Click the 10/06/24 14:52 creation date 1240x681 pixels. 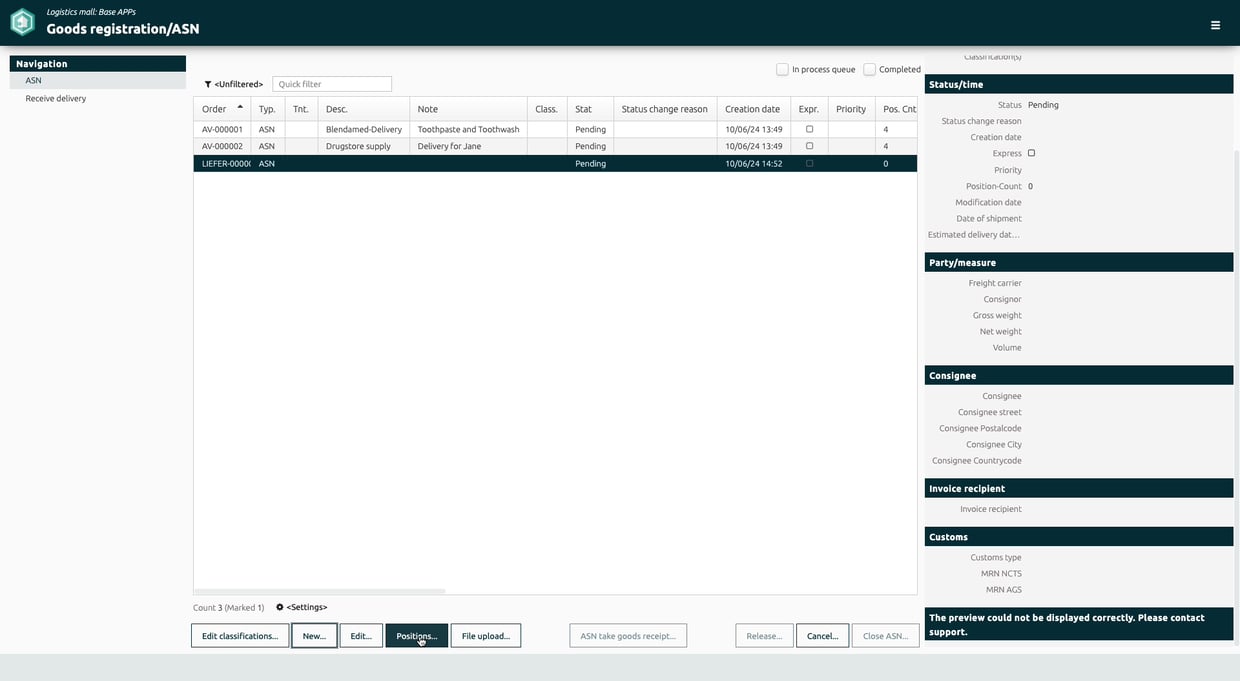click(x=754, y=163)
